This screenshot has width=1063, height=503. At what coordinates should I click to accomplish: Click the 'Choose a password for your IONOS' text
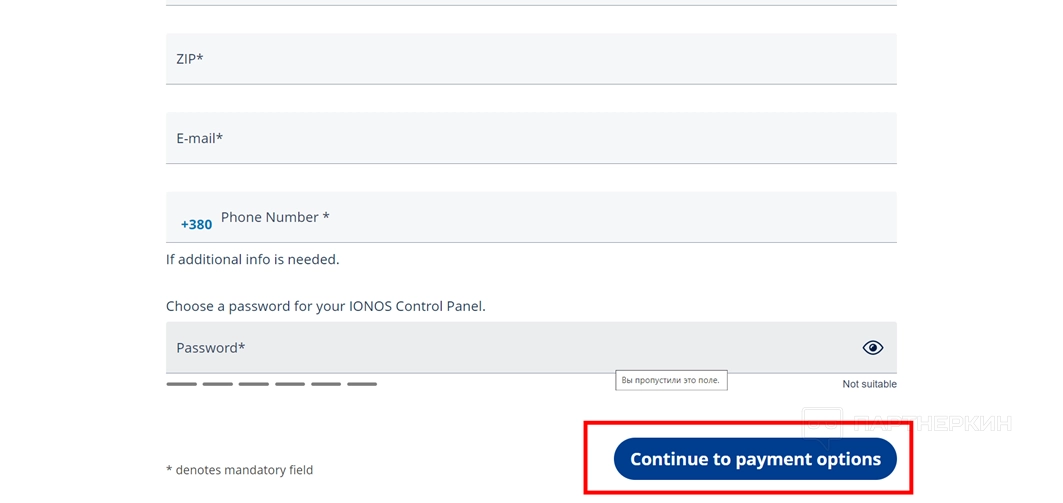[325, 306]
